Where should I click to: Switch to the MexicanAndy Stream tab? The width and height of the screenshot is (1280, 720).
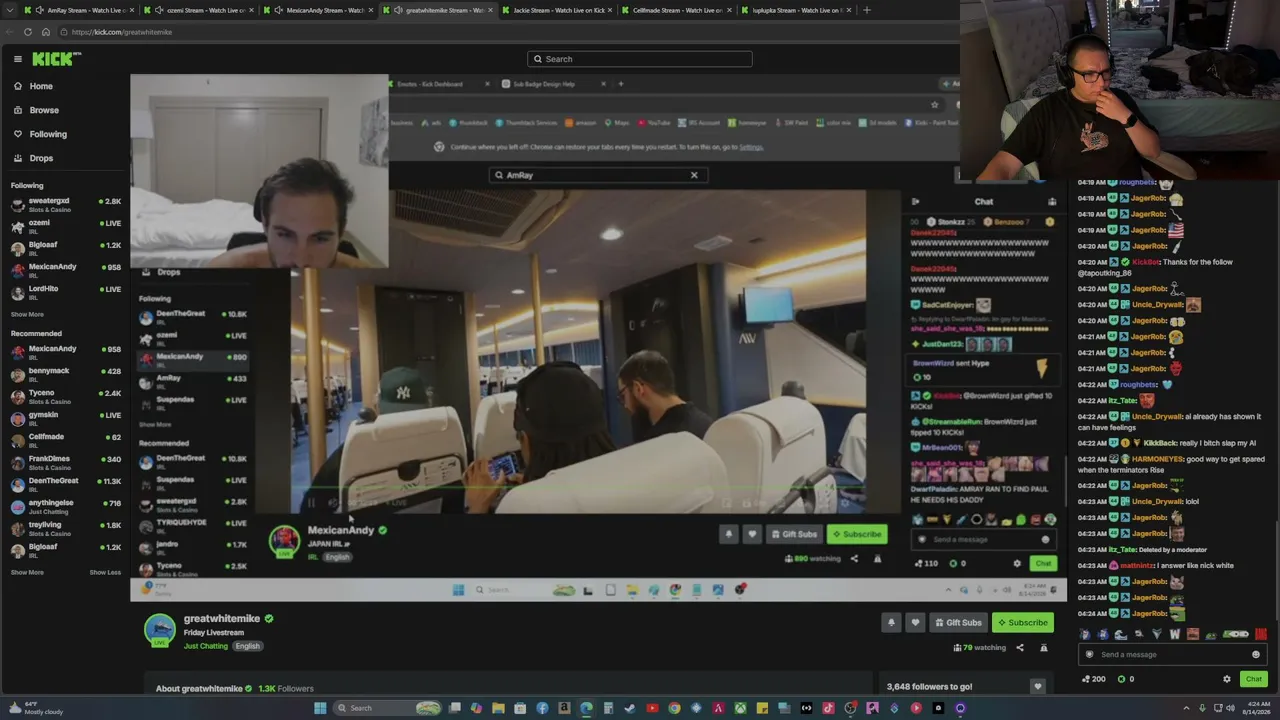coord(319,10)
